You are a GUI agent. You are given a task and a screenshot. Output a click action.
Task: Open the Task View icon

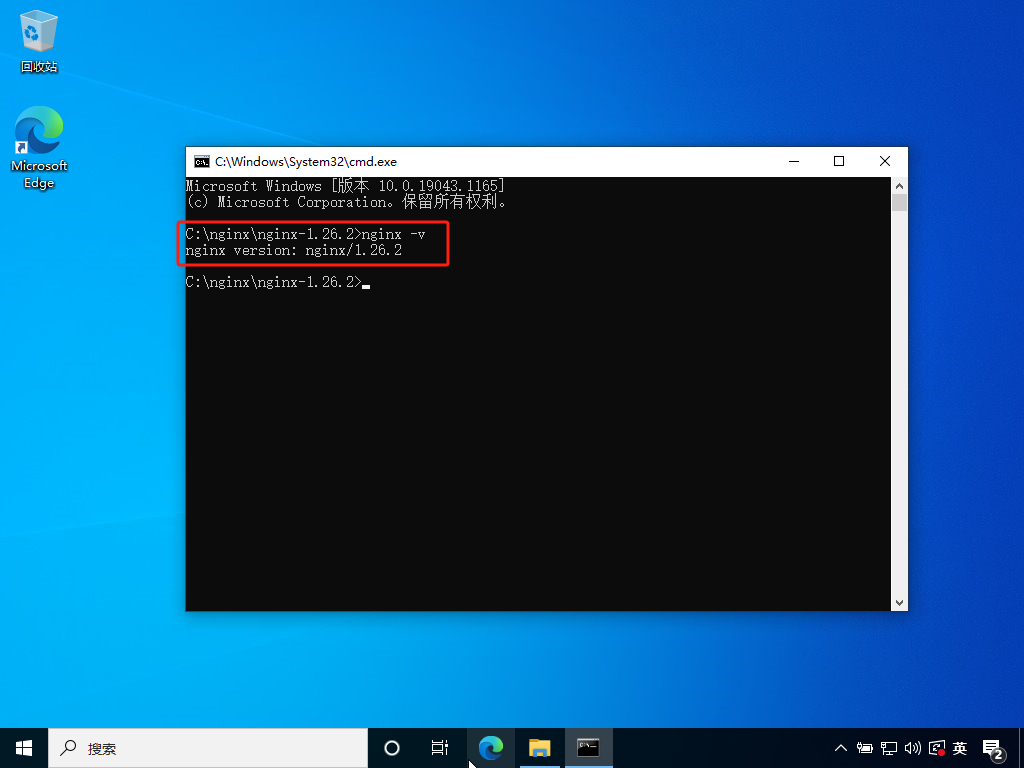[x=440, y=748]
